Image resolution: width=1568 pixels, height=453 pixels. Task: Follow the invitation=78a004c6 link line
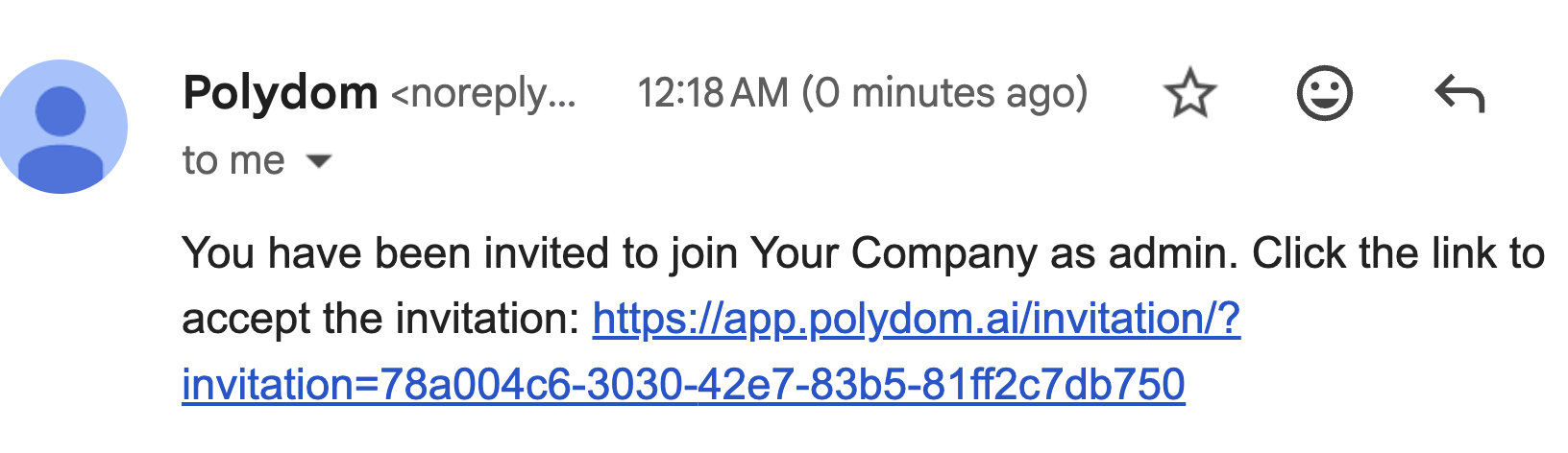[x=683, y=385]
